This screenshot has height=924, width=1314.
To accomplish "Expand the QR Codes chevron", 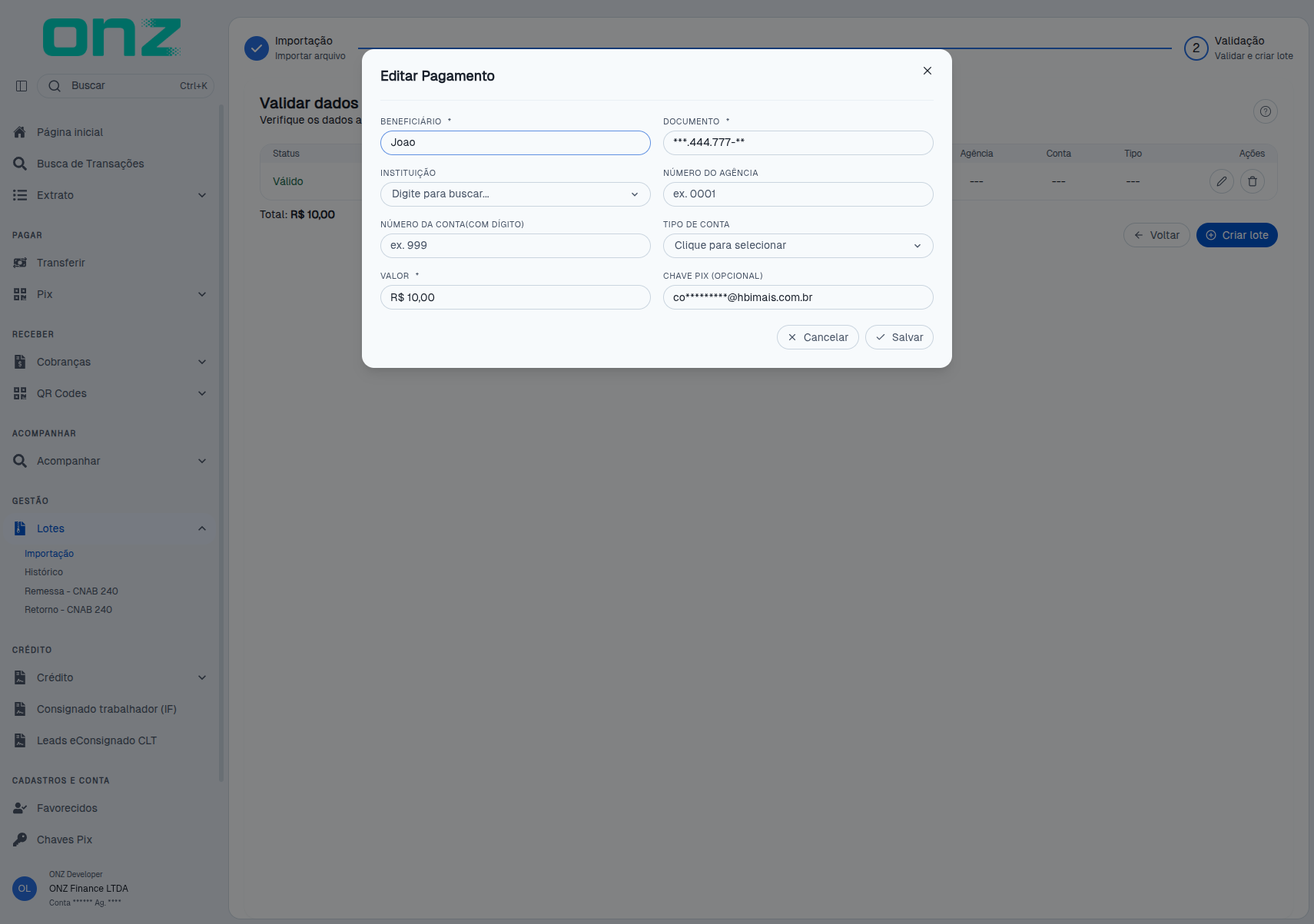I will (202, 393).
